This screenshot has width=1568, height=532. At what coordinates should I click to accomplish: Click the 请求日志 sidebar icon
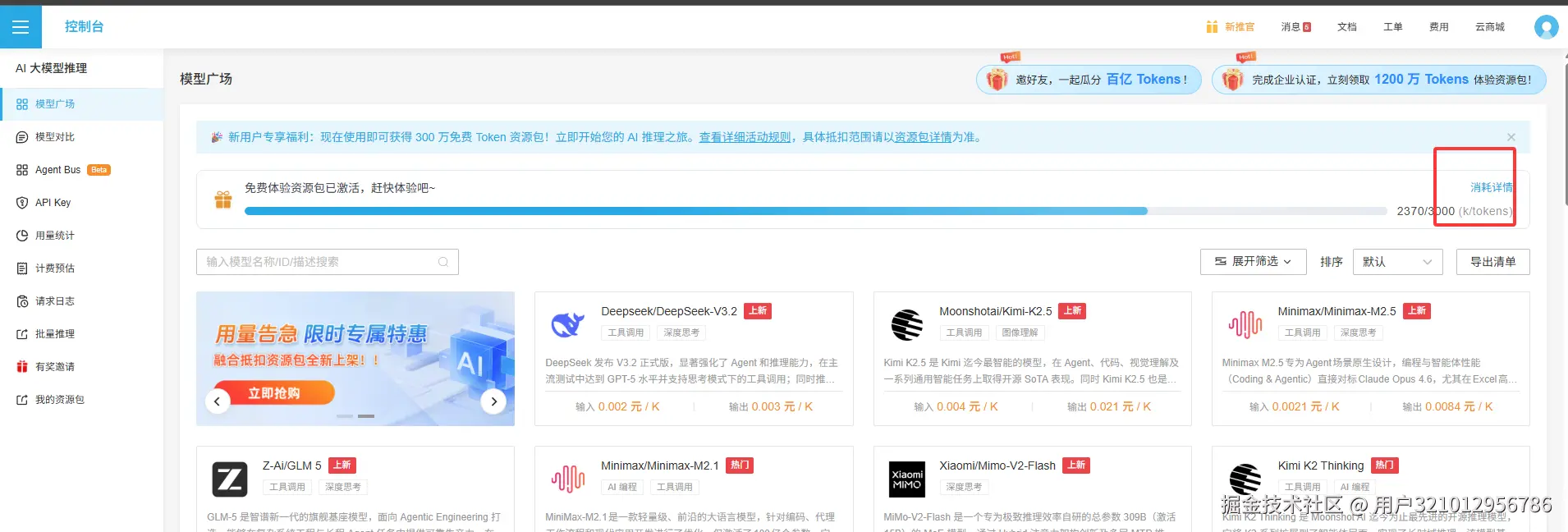[x=22, y=301]
